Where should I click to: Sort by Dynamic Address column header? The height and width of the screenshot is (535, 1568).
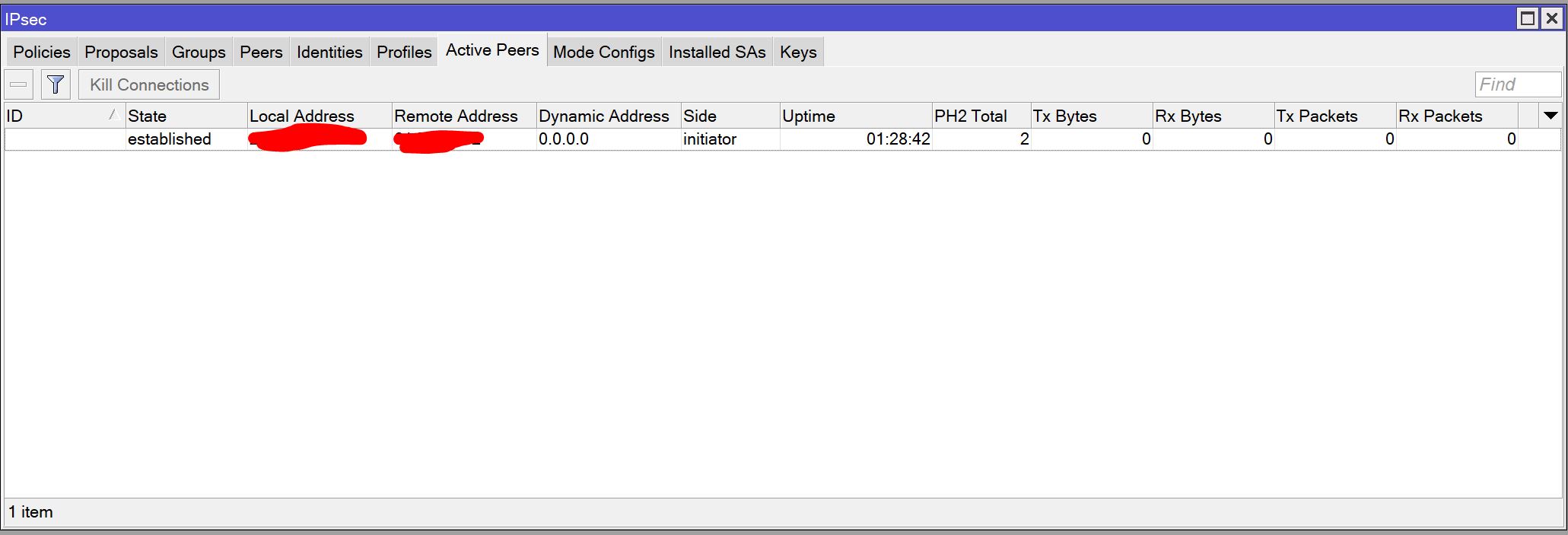[x=609, y=116]
